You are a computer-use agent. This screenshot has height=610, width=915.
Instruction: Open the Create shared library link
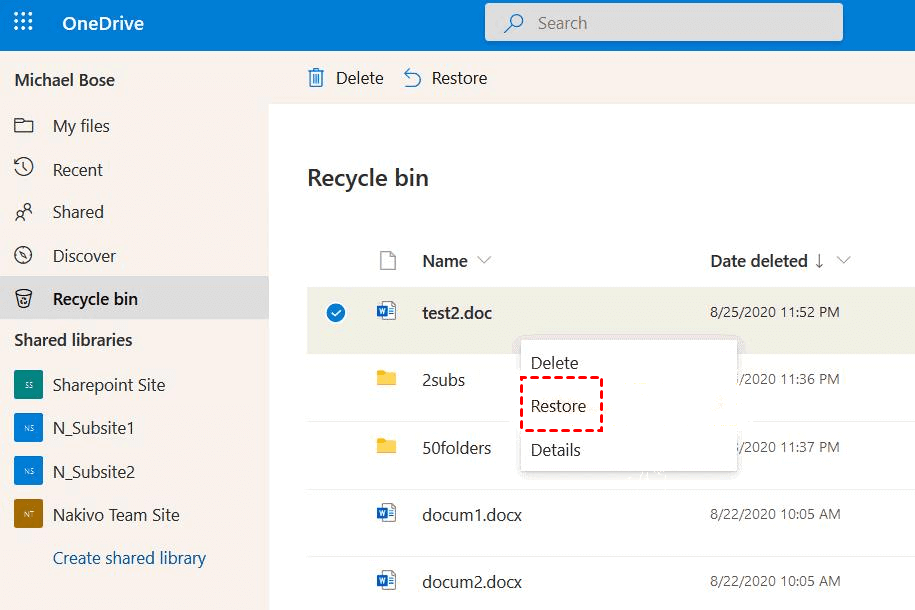[129, 558]
